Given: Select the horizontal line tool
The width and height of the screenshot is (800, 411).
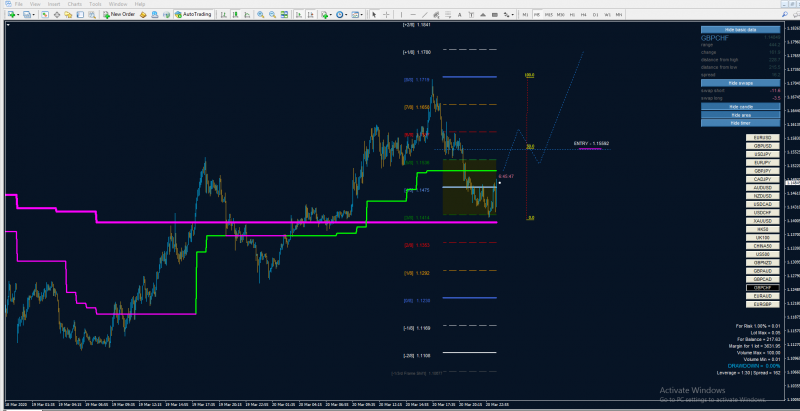Looking at the screenshot, I should tap(413, 15).
